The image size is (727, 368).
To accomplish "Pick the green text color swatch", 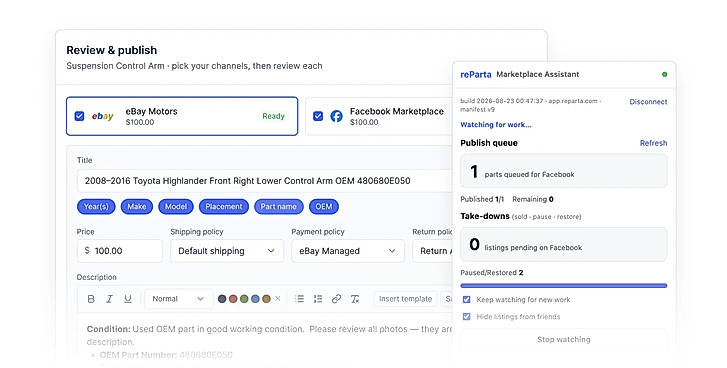I will click(244, 299).
